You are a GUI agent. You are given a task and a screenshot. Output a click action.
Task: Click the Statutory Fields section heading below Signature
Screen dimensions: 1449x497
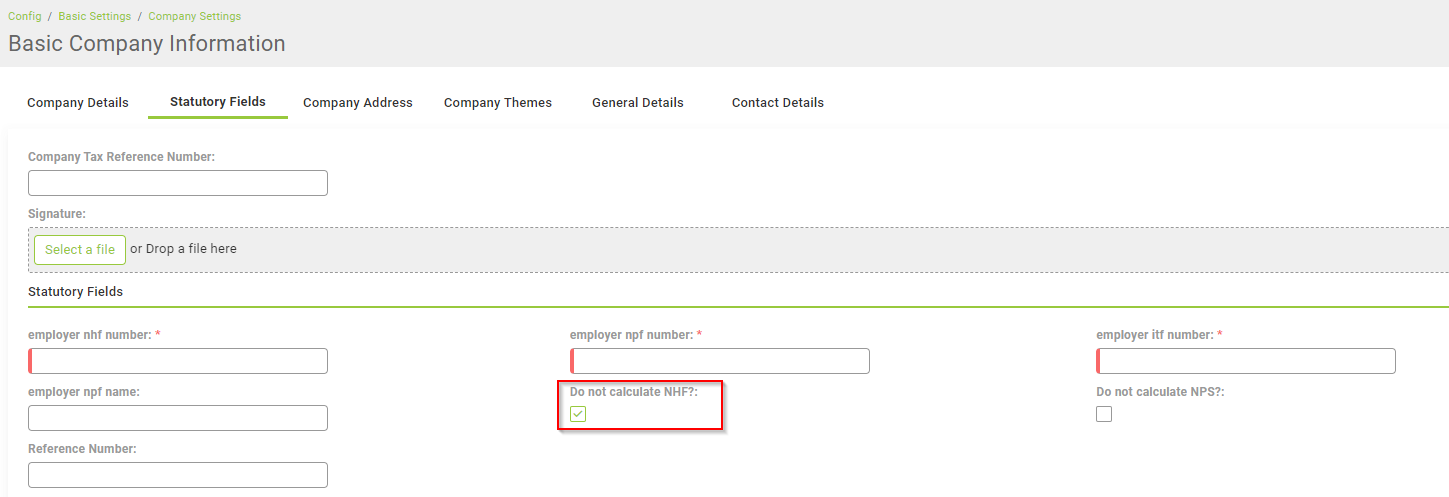pyautogui.click(x=76, y=292)
